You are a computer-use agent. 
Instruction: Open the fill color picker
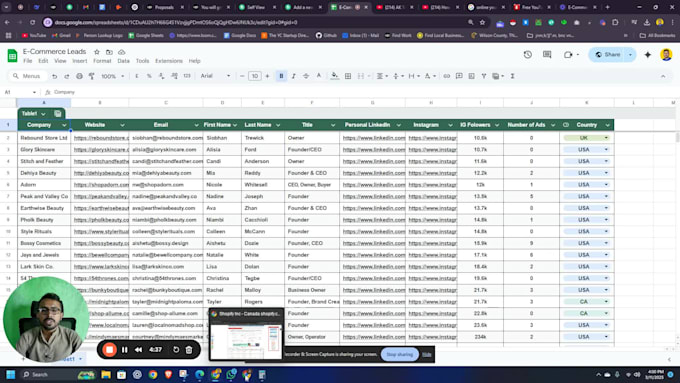click(x=334, y=76)
